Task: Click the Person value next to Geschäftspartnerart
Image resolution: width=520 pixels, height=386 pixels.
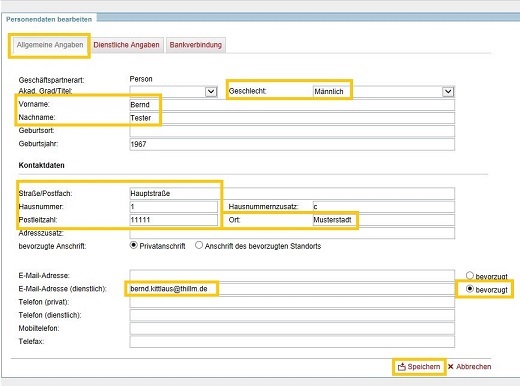Action: click(141, 79)
